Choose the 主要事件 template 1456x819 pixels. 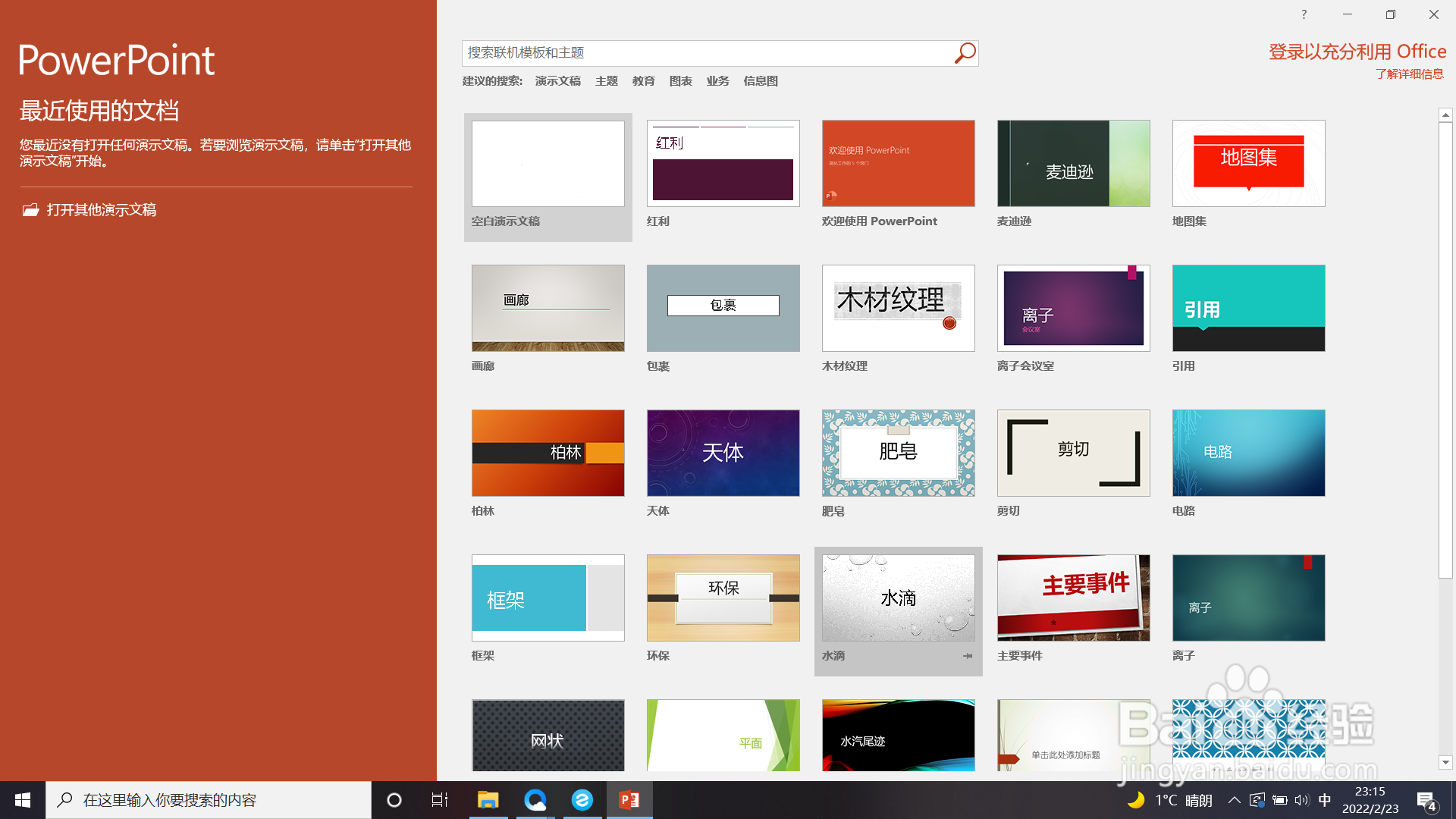[1074, 598]
